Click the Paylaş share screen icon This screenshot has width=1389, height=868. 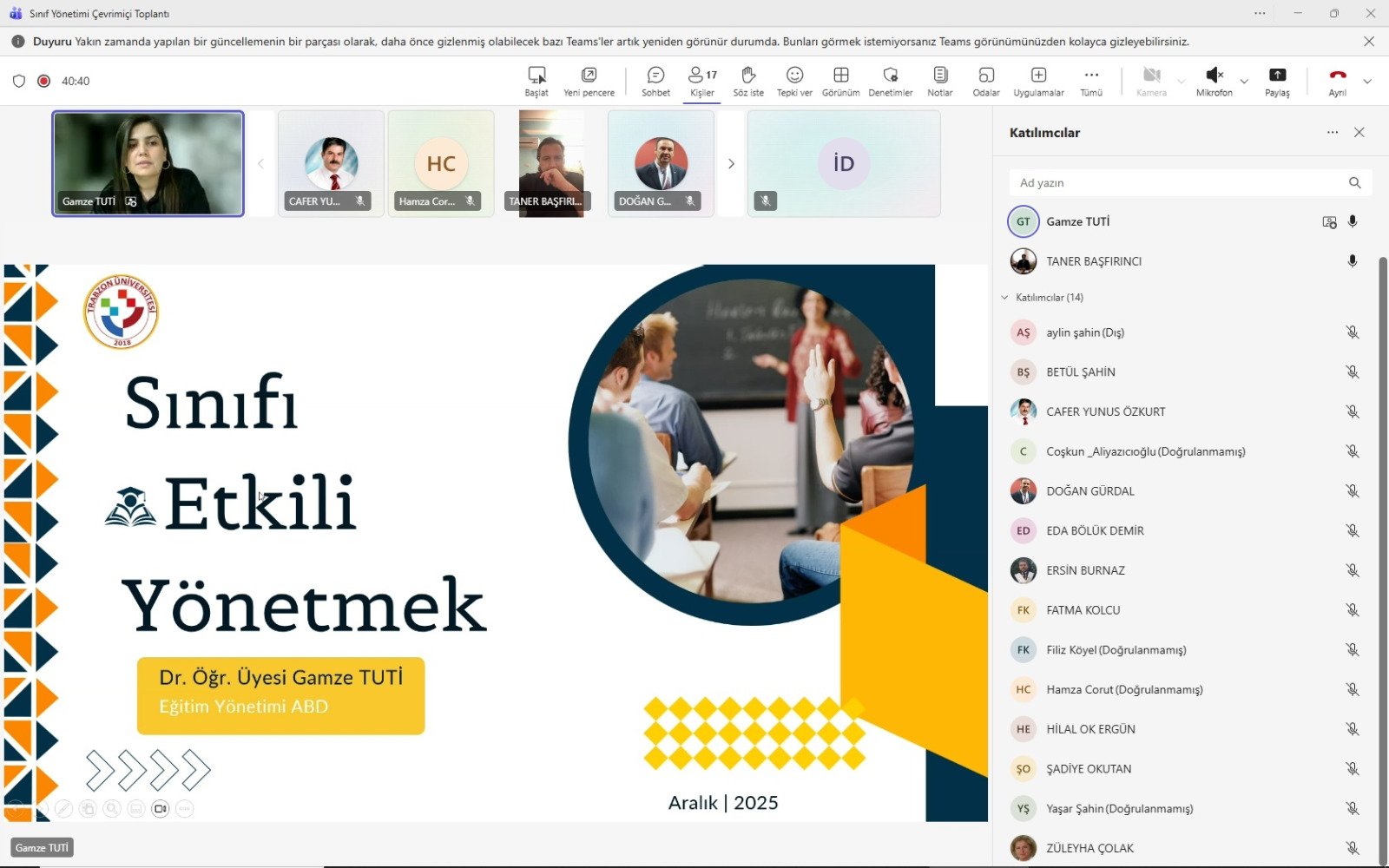point(1277,76)
